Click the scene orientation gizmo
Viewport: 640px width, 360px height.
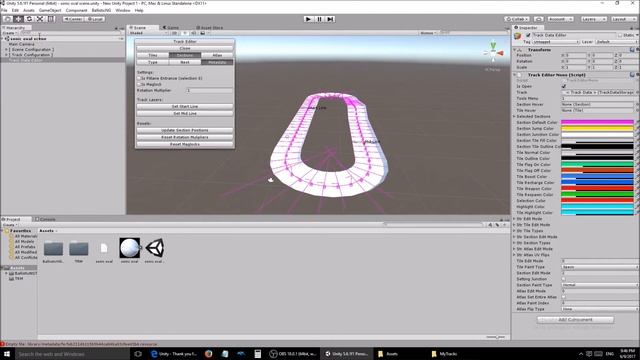point(493,53)
